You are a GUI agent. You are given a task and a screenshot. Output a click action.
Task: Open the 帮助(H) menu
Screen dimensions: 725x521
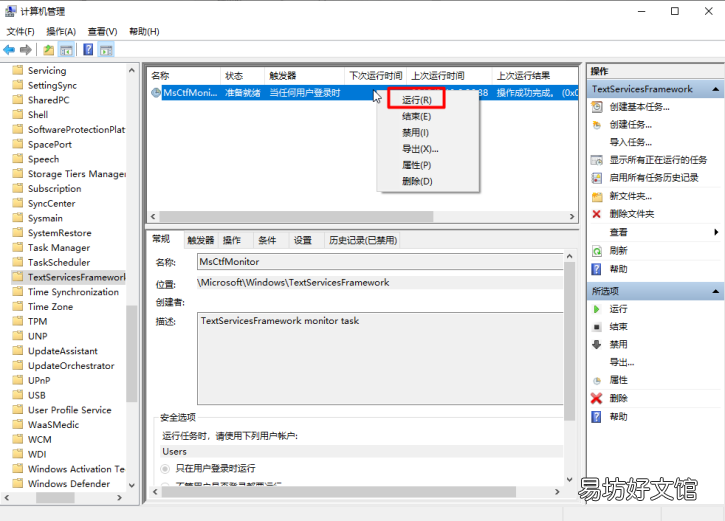point(144,31)
